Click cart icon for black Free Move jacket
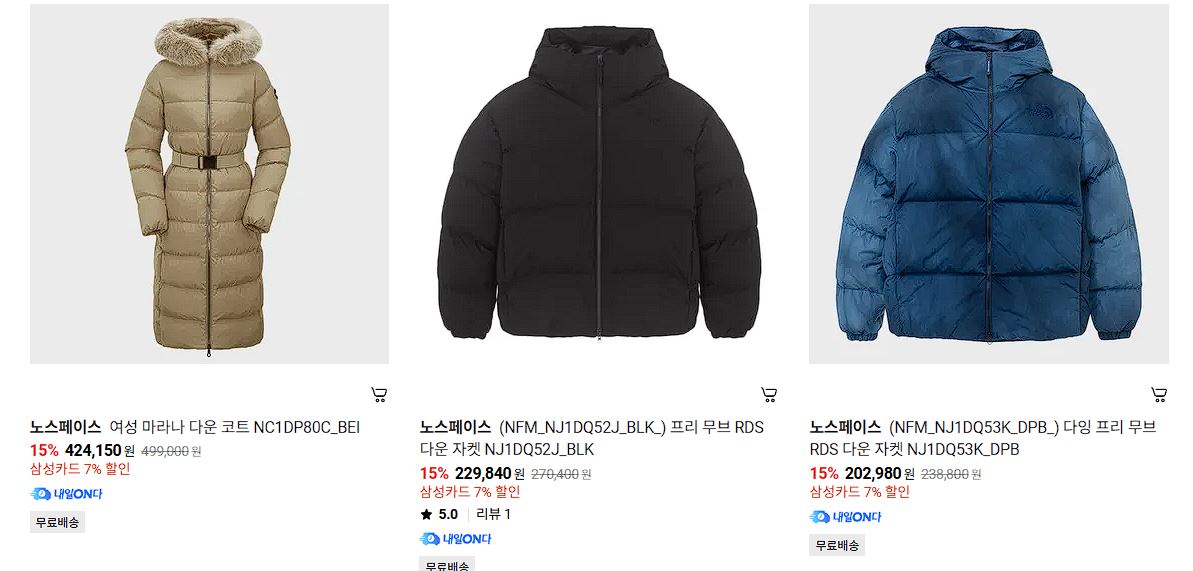1193x571 pixels. [769, 394]
